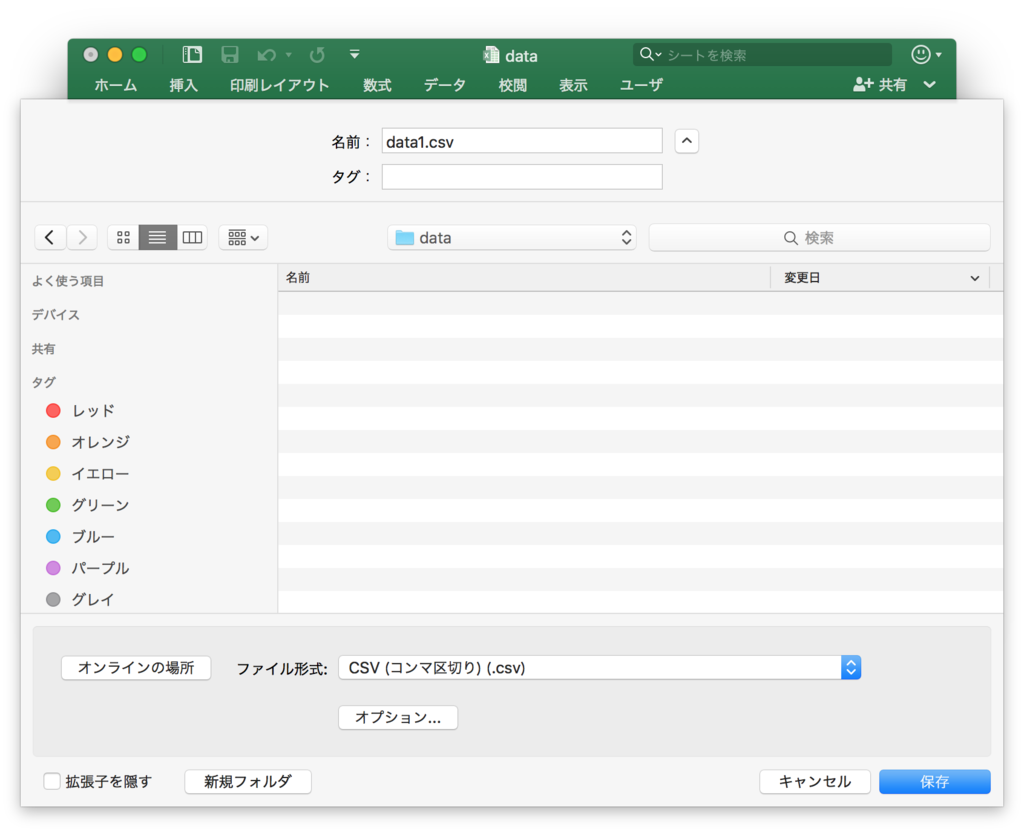The width and height of the screenshot is (1024, 832).
Task: Click the キャンセル button
Action: 814,782
